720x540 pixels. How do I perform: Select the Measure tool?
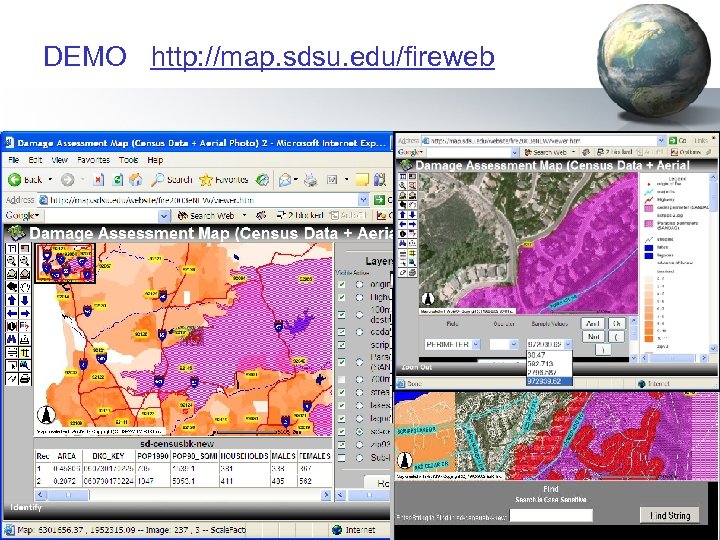(x=24, y=340)
